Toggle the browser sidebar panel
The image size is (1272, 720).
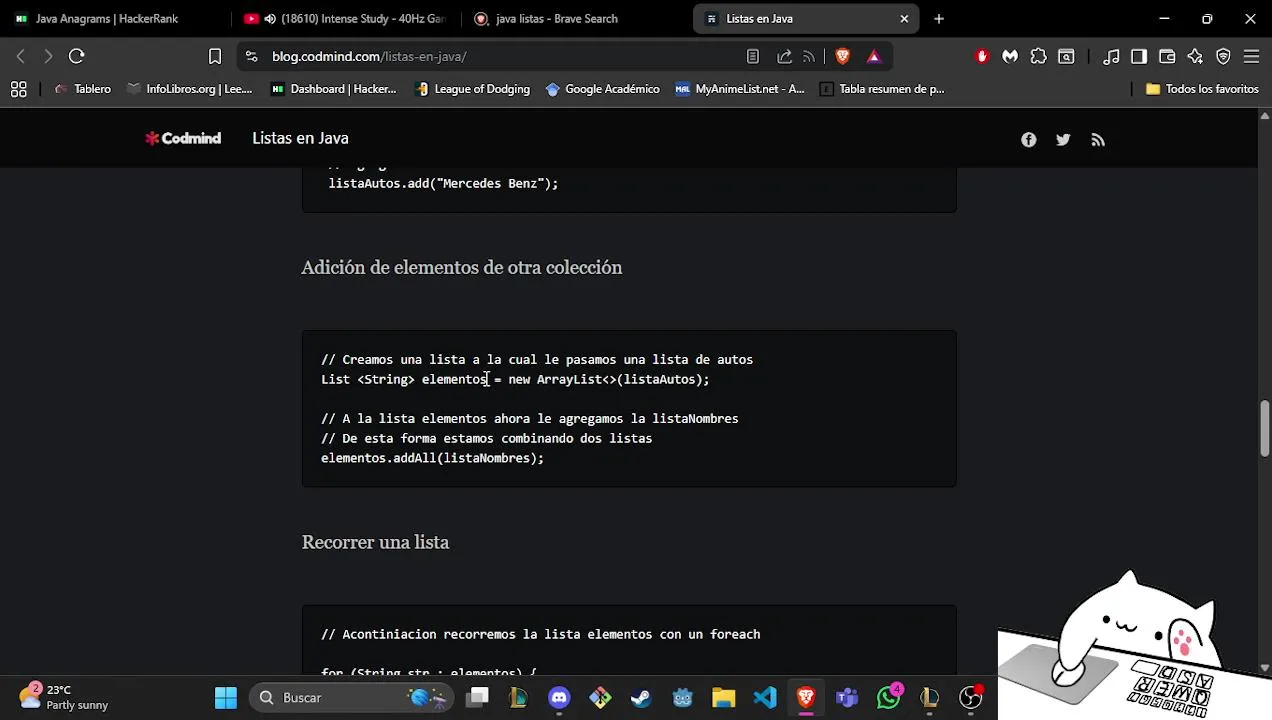(x=1139, y=56)
